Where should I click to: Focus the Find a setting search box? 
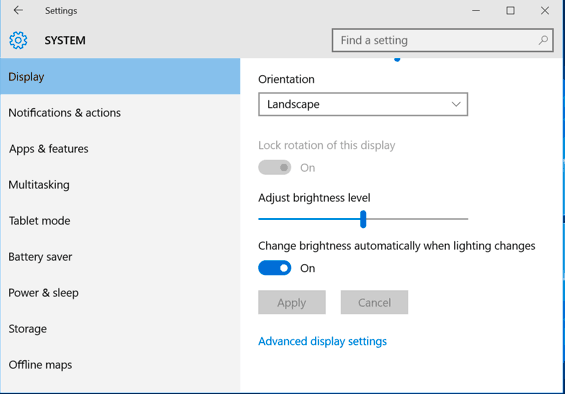tap(442, 40)
